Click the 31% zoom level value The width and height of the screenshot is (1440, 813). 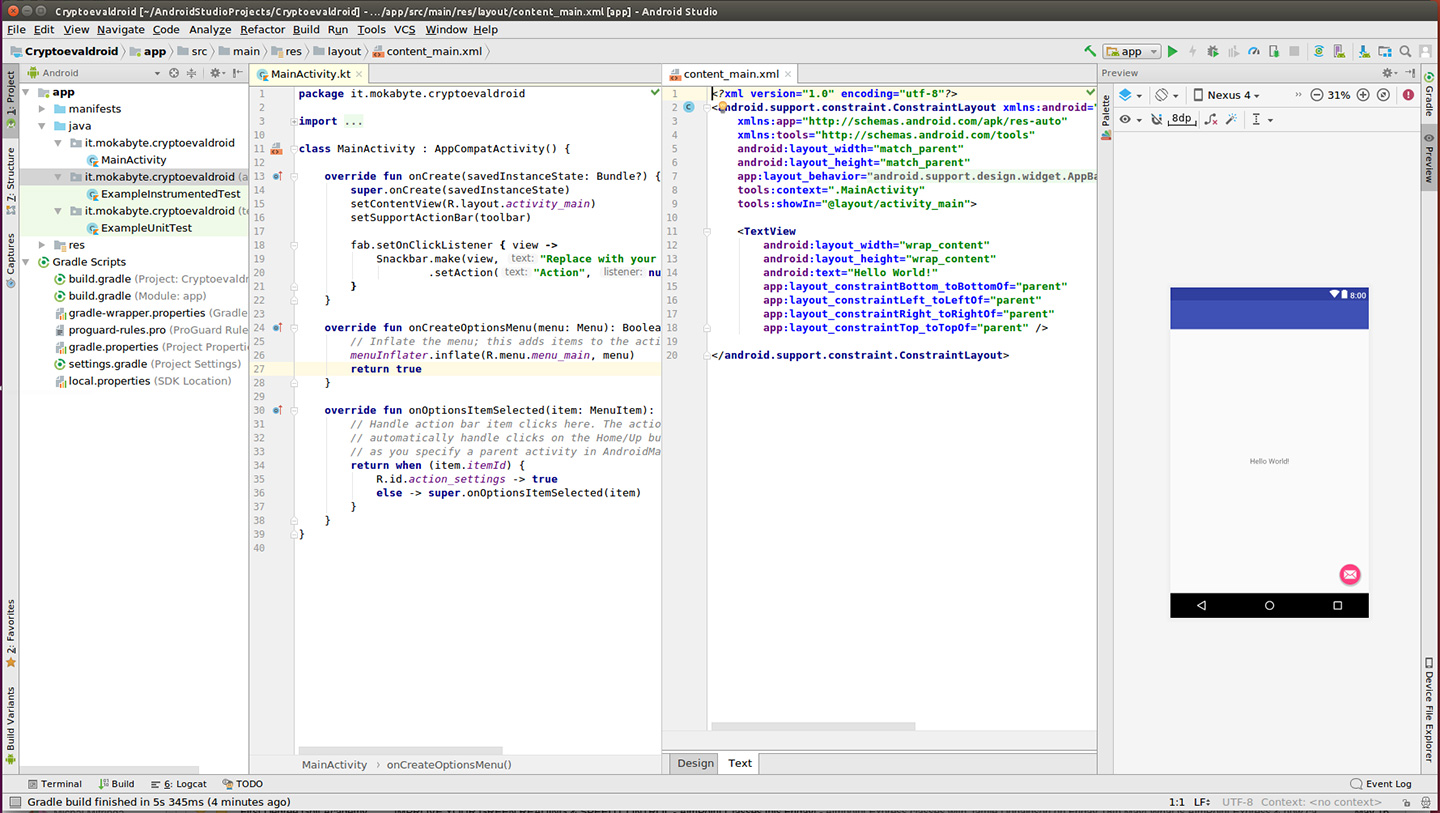[x=1339, y=95]
